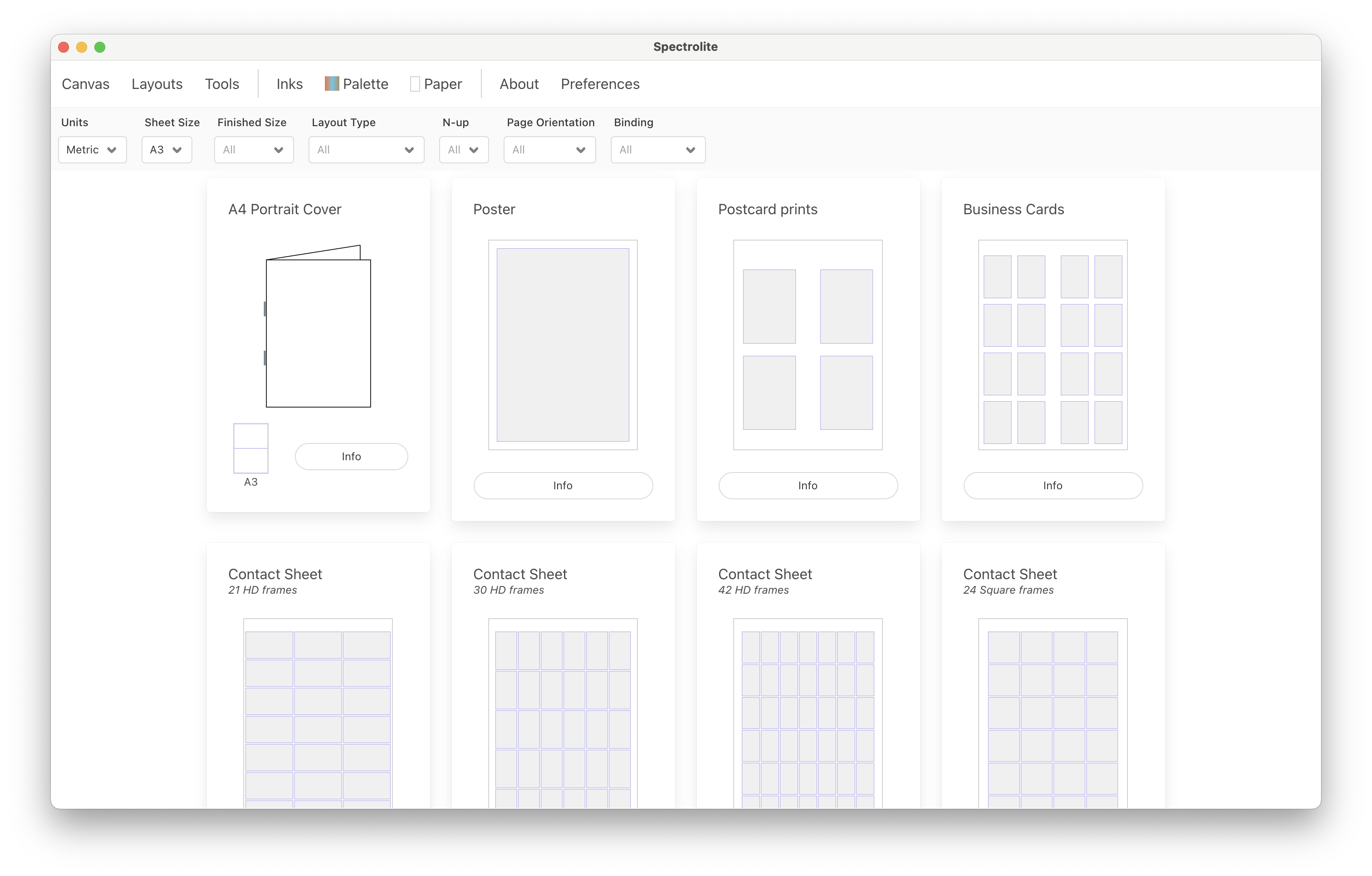Select the A3 sheet thumbnail icon
The image size is (1372, 876).
tap(251, 448)
